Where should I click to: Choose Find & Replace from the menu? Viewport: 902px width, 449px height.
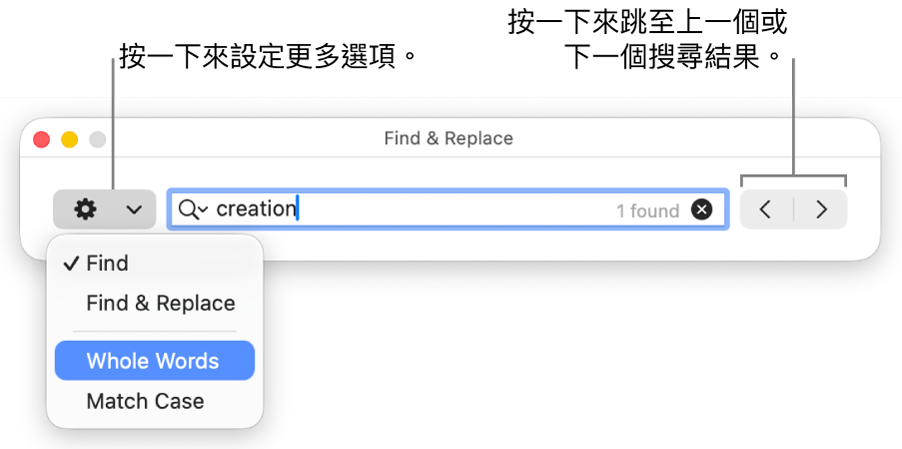160,303
